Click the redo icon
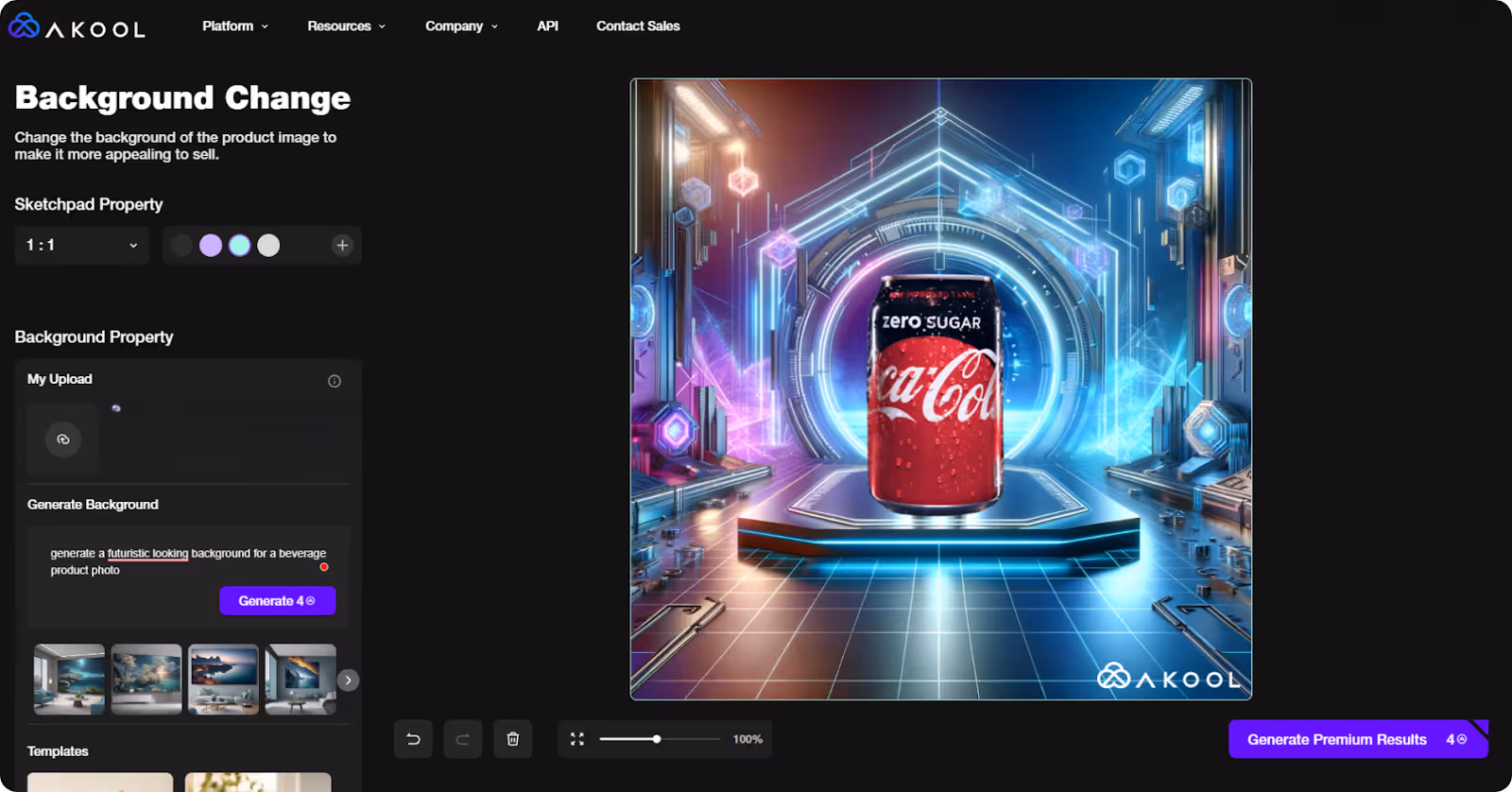 pyautogui.click(x=463, y=739)
